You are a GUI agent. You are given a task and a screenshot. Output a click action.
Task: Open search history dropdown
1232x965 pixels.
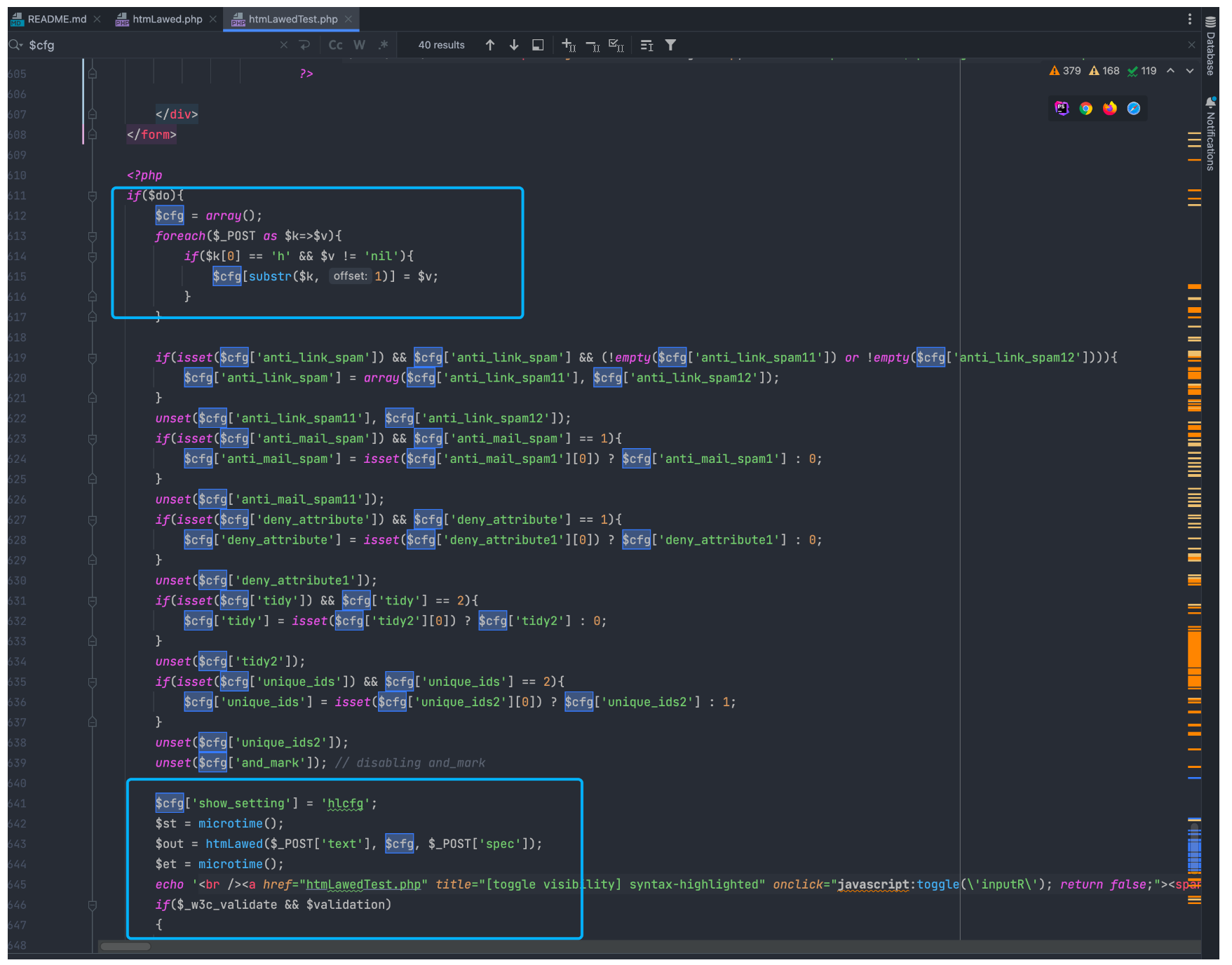15,45
